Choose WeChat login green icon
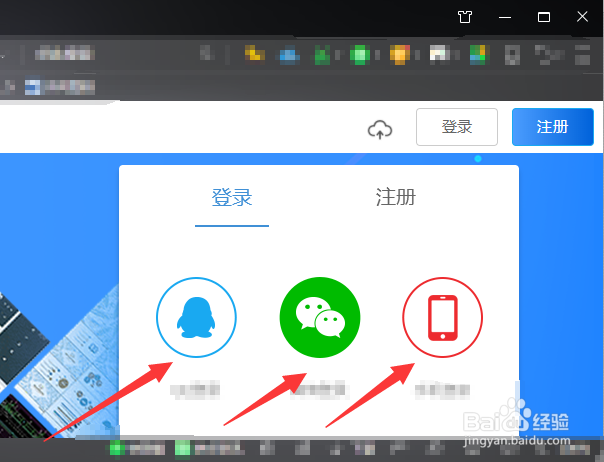Viewport: 604px width, 462px height. coord(320,317)
